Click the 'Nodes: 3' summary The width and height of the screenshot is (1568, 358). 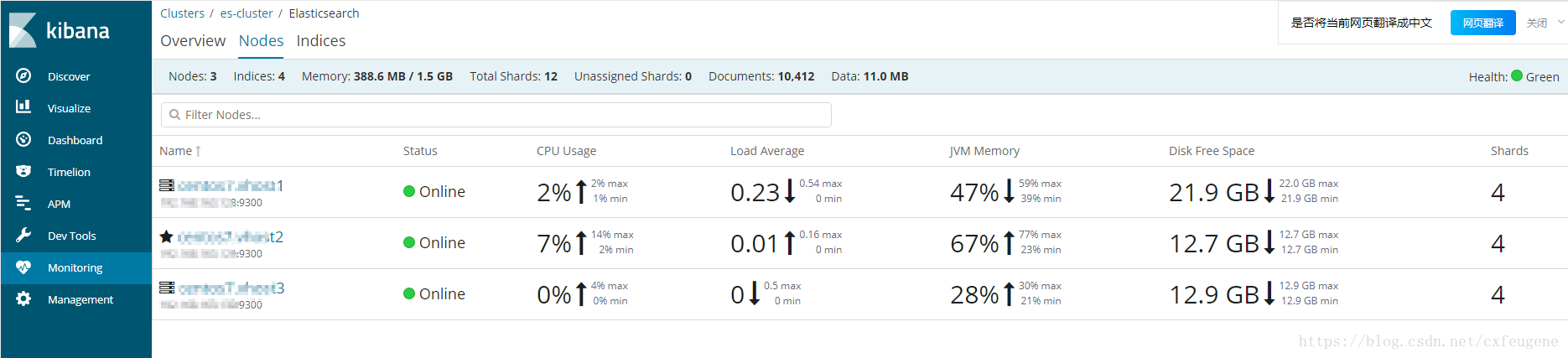(193, 76)
